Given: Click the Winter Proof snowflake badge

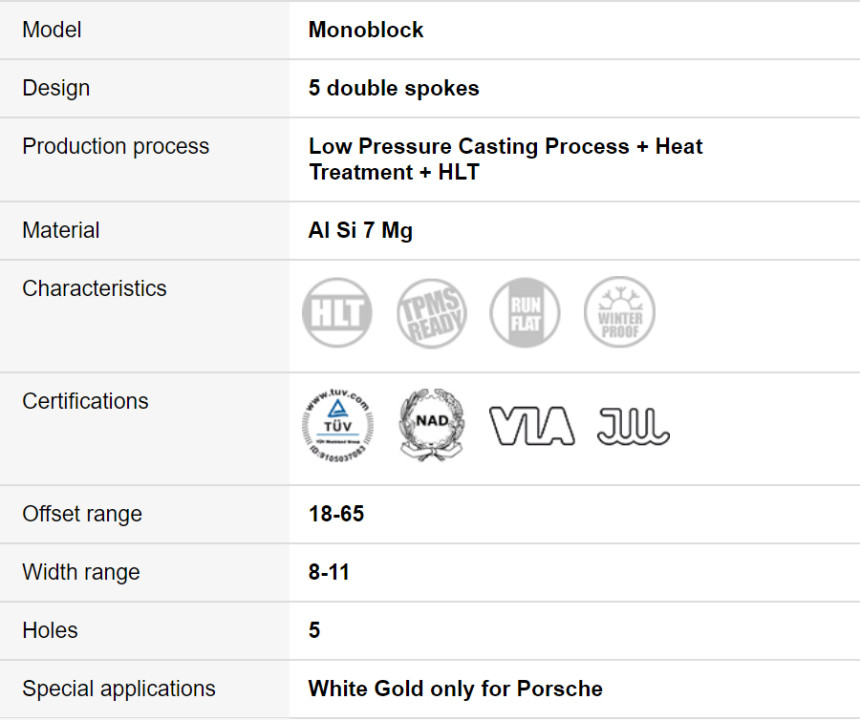Looking at the screenshot, I should point(620,312).
